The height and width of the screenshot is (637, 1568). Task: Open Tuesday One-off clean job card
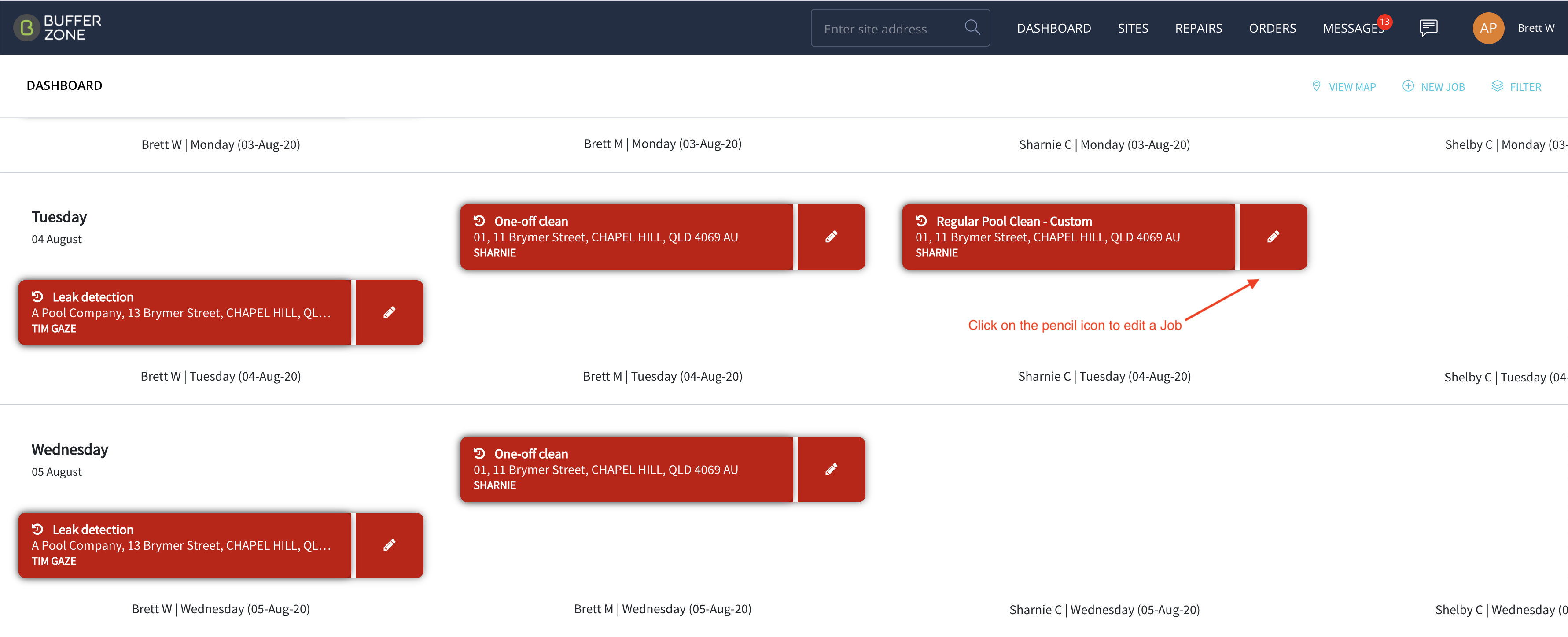[626, 237]
